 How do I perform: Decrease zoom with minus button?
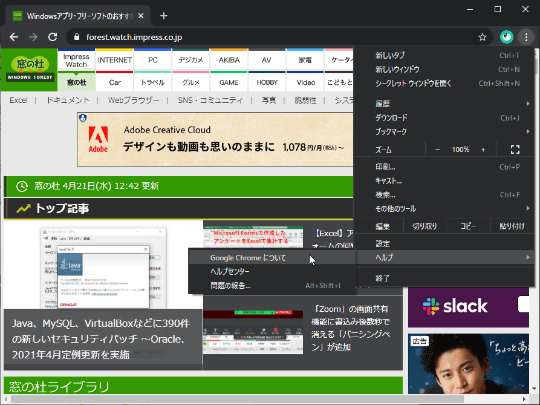tap(437, 149)
